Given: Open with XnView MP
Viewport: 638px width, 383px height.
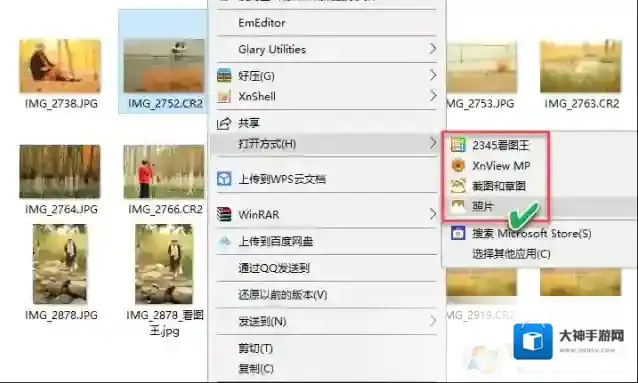Looking at the screenshot, I should [500, 166].
